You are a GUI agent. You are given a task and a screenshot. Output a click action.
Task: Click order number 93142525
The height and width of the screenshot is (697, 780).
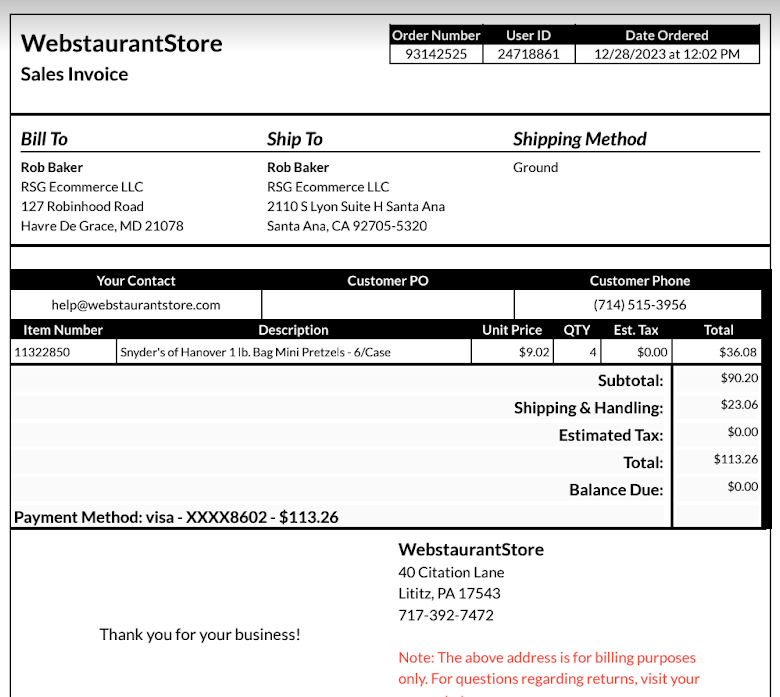click(436, 54)
